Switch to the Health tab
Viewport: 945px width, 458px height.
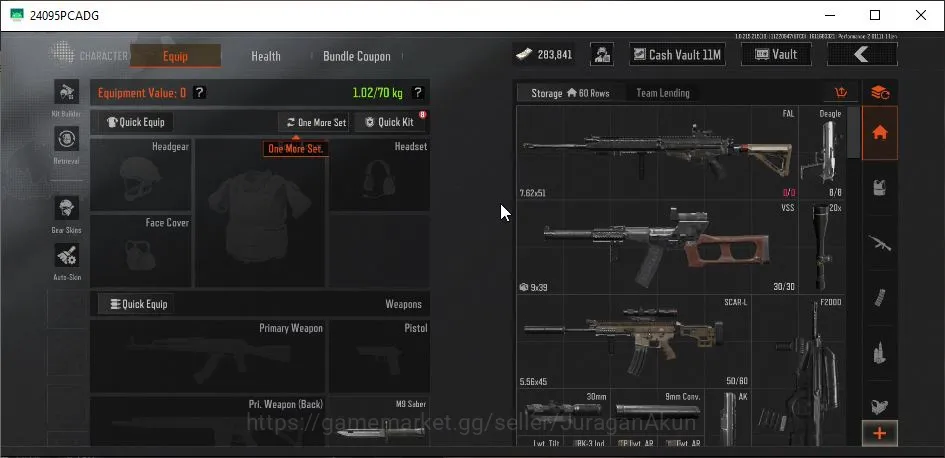(266, 56)
